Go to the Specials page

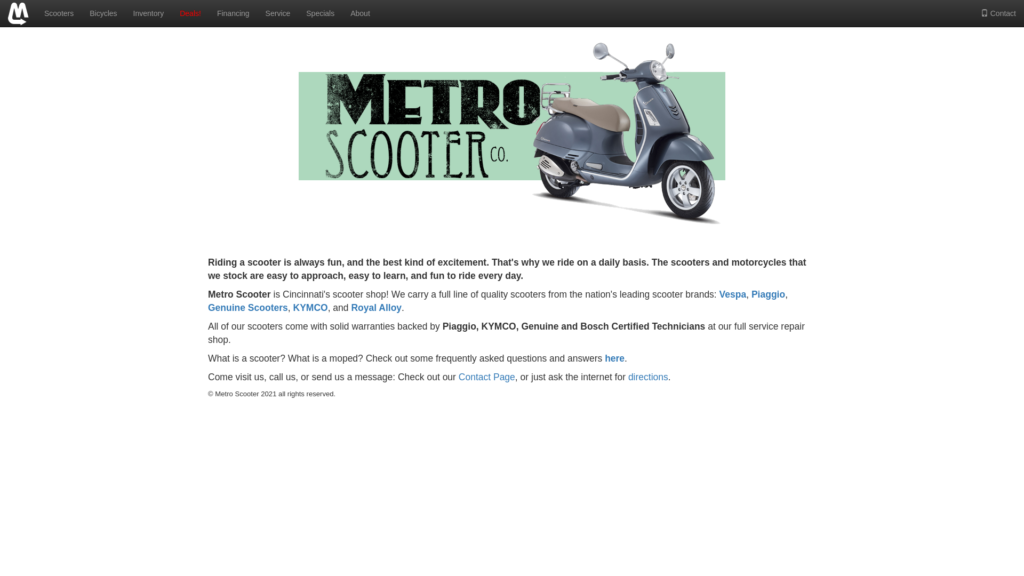tap(320, 14)
